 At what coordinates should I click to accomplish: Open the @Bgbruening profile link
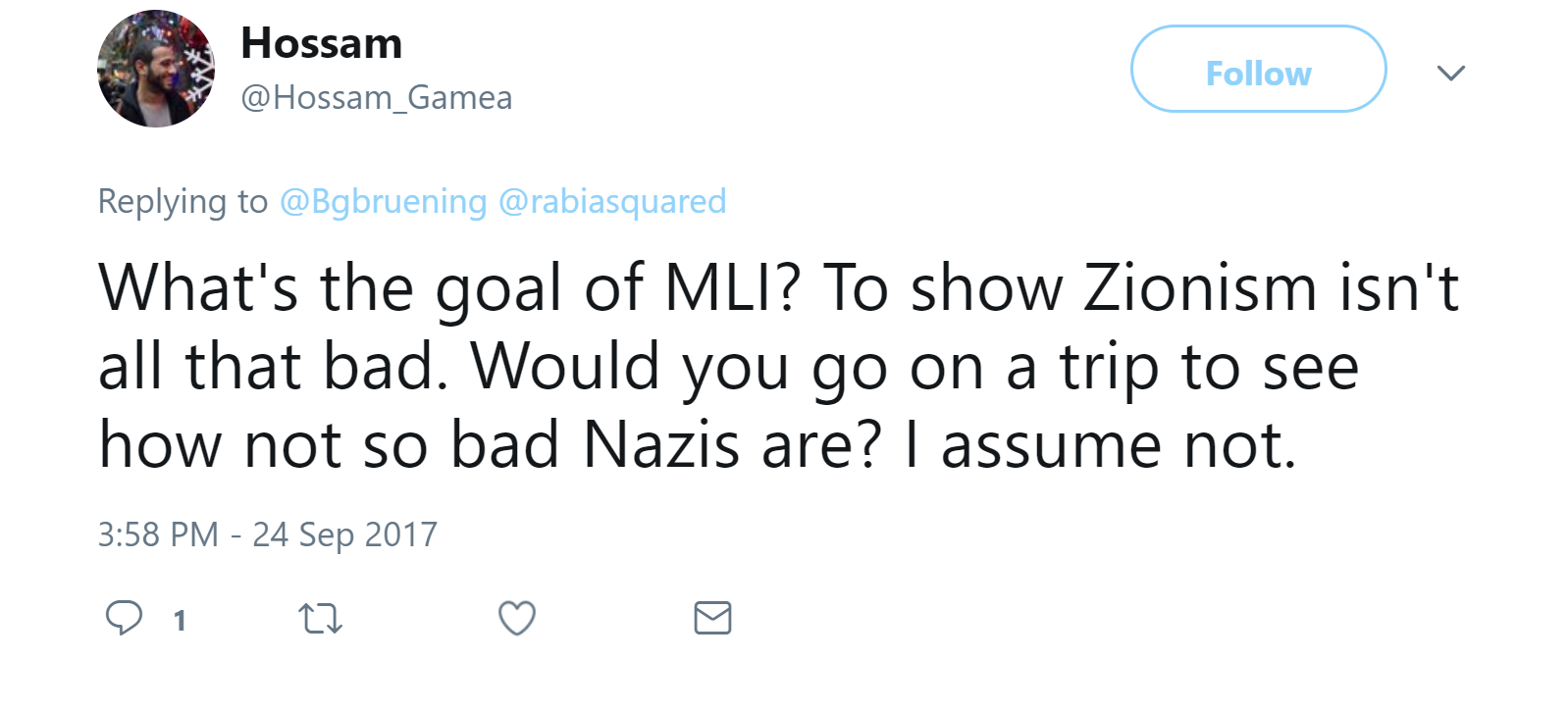(x=383, y=201)
